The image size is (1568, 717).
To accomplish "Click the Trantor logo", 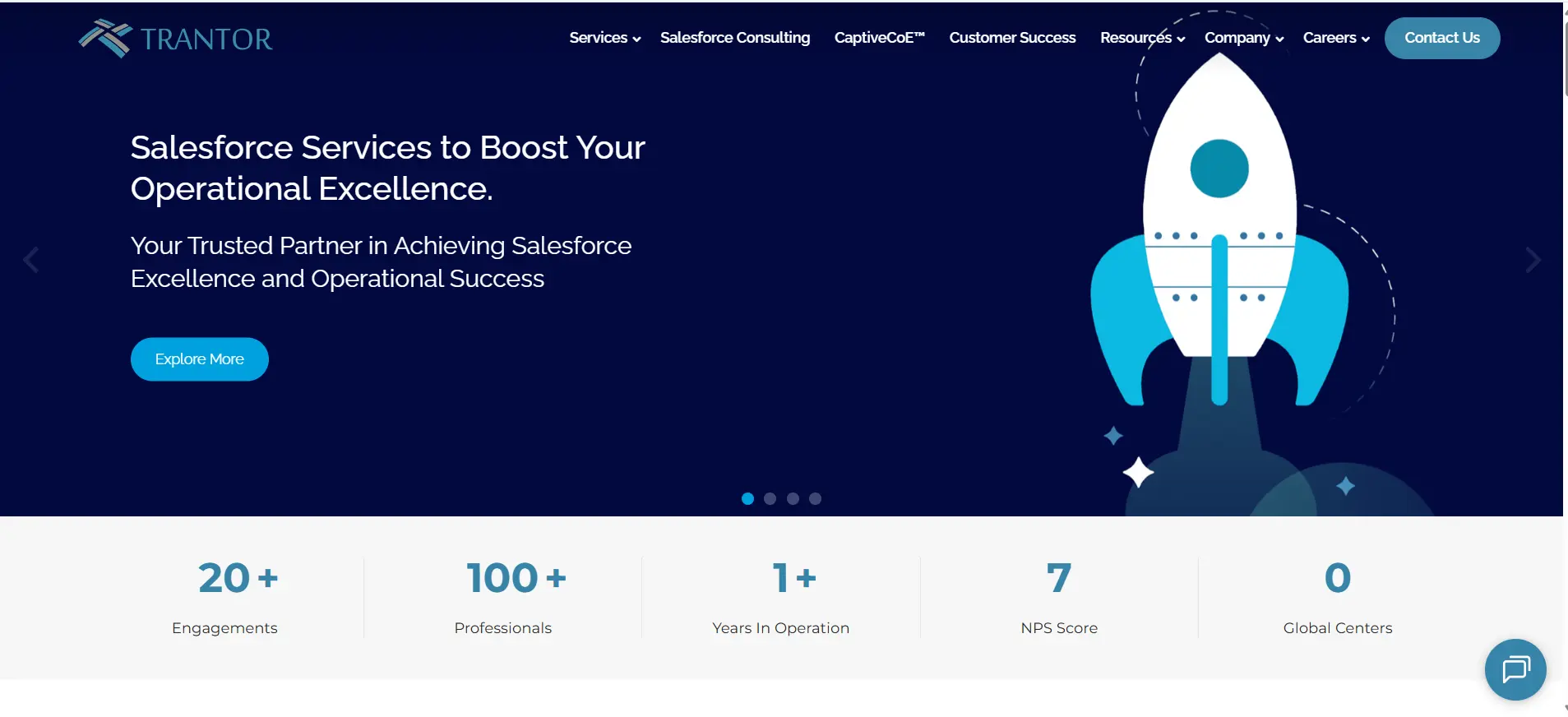I will point(175,39).
